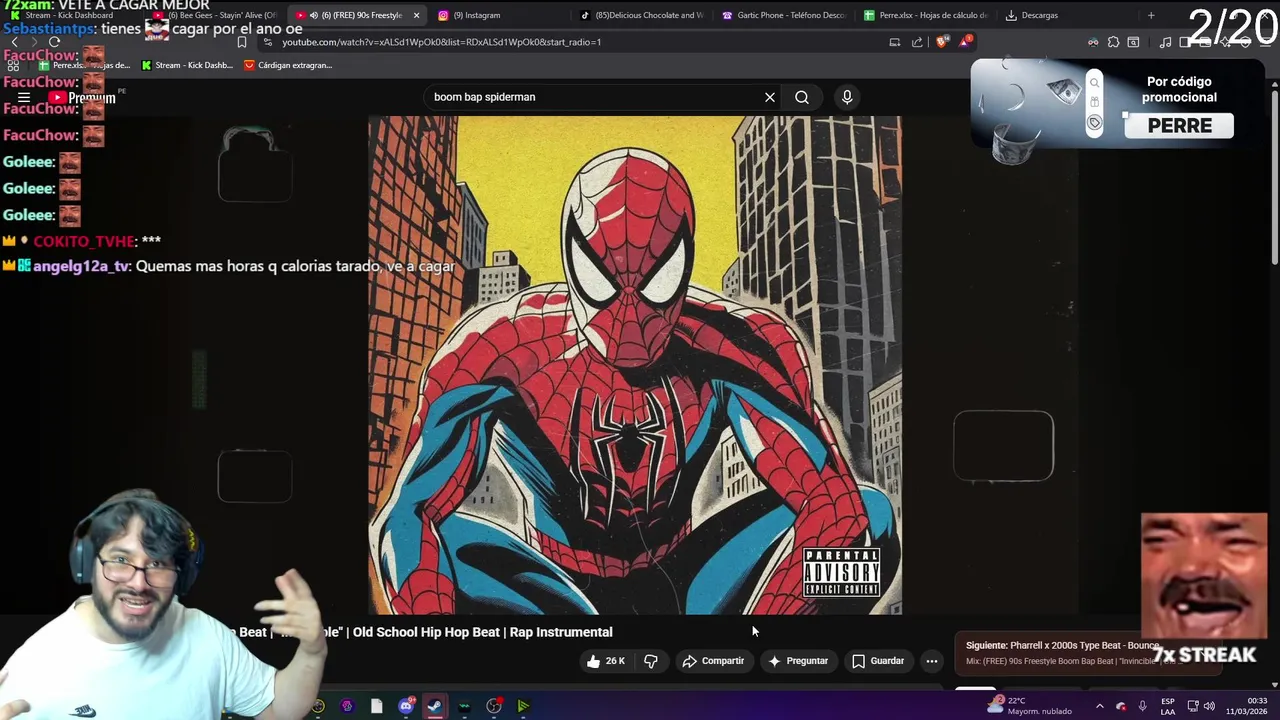Dislike the video
1280x720 pixels.
click(651, 661)
